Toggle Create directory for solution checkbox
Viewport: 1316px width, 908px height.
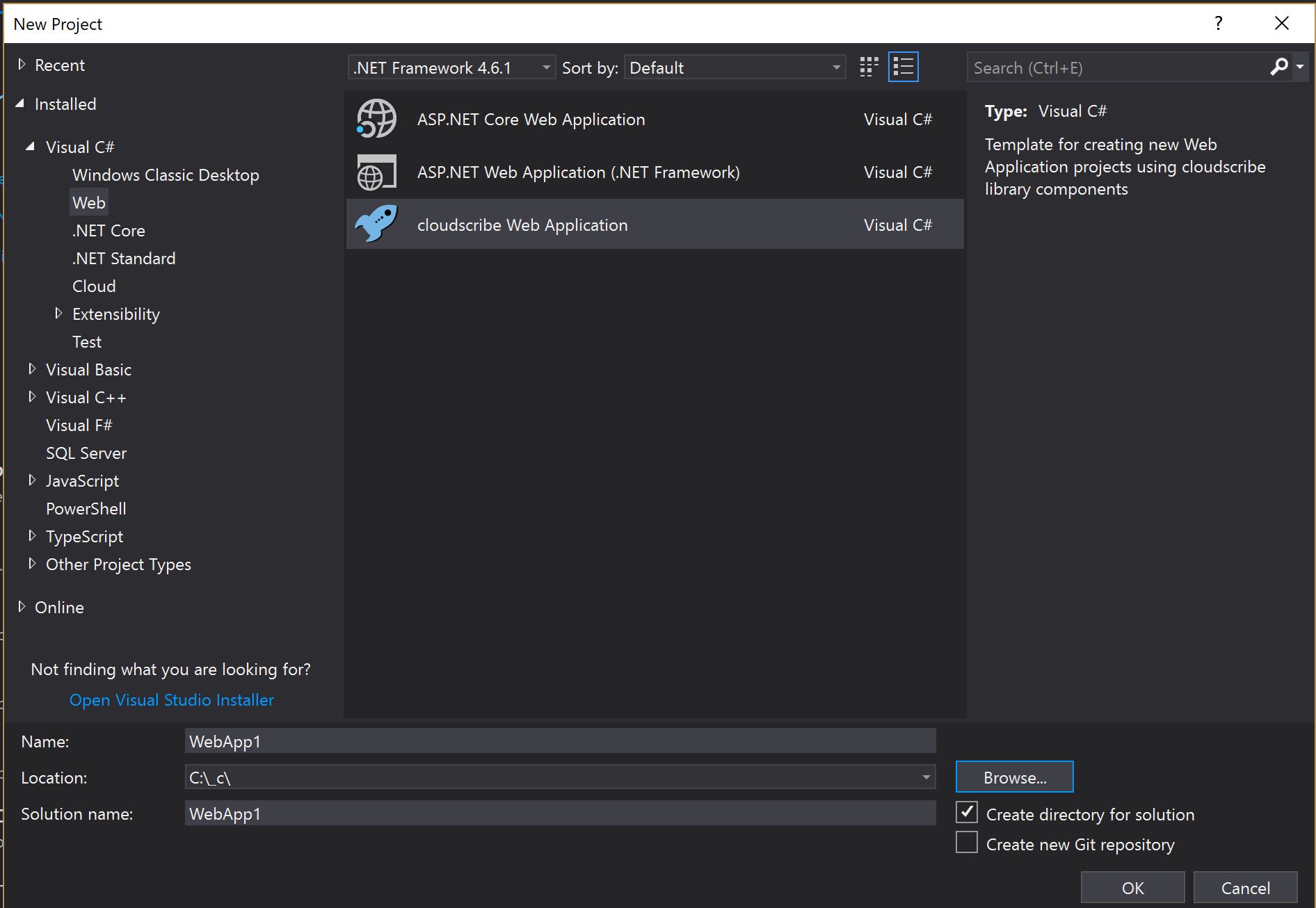(x=967, y=813)
